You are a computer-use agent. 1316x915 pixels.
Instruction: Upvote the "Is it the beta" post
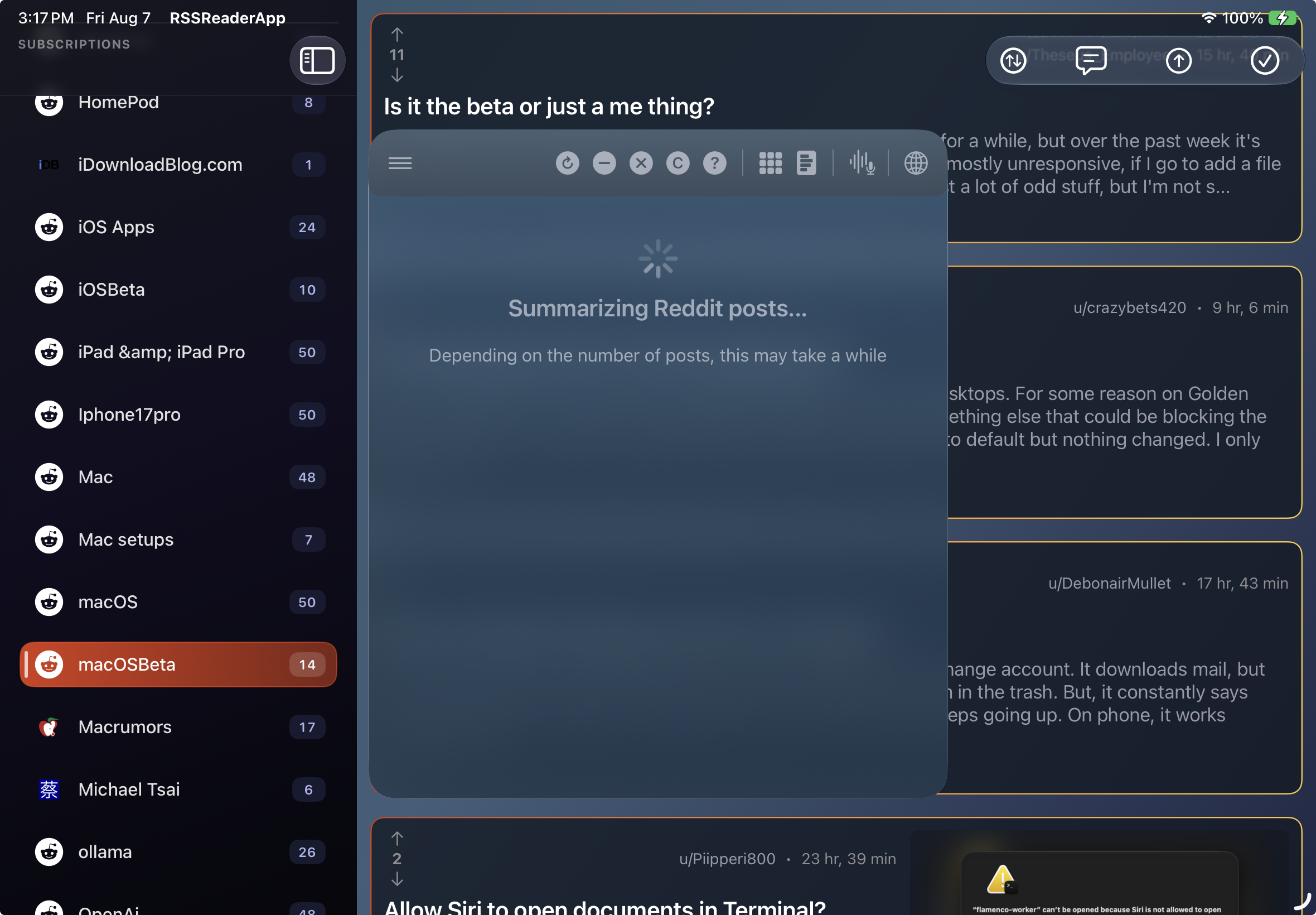coord(397,35)
